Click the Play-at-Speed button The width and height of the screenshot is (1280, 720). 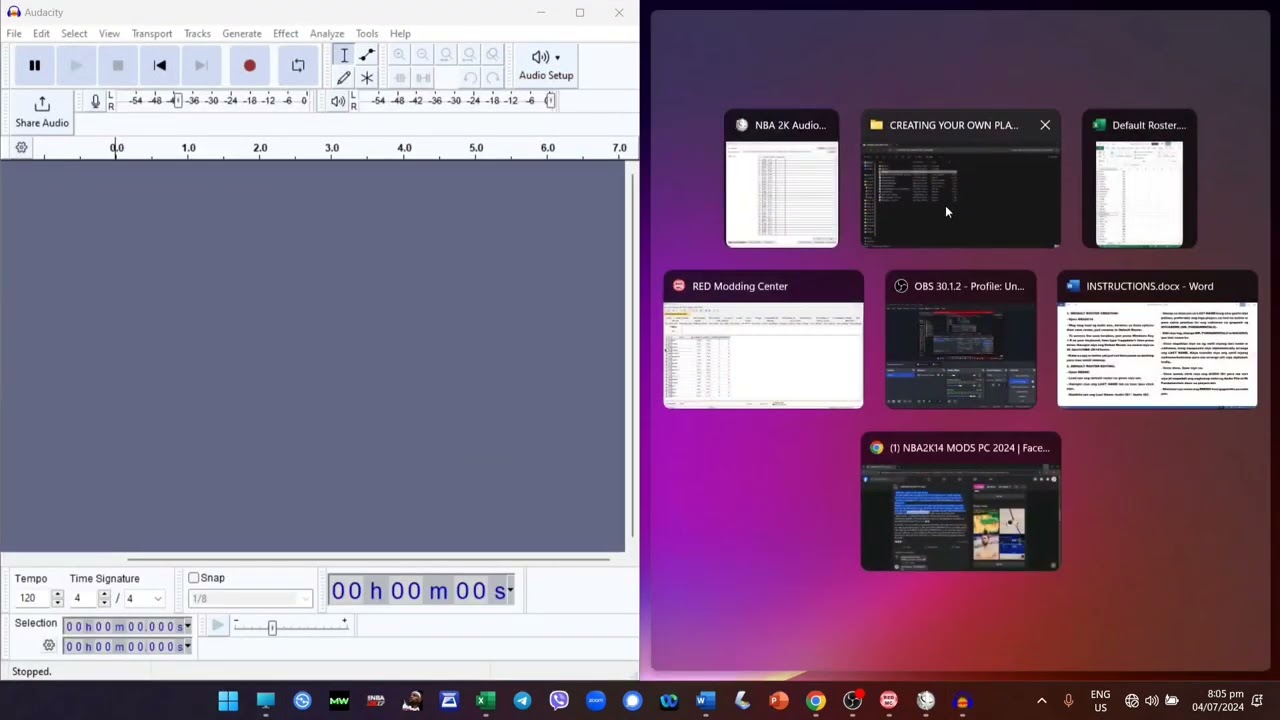(x=217, y=626)
